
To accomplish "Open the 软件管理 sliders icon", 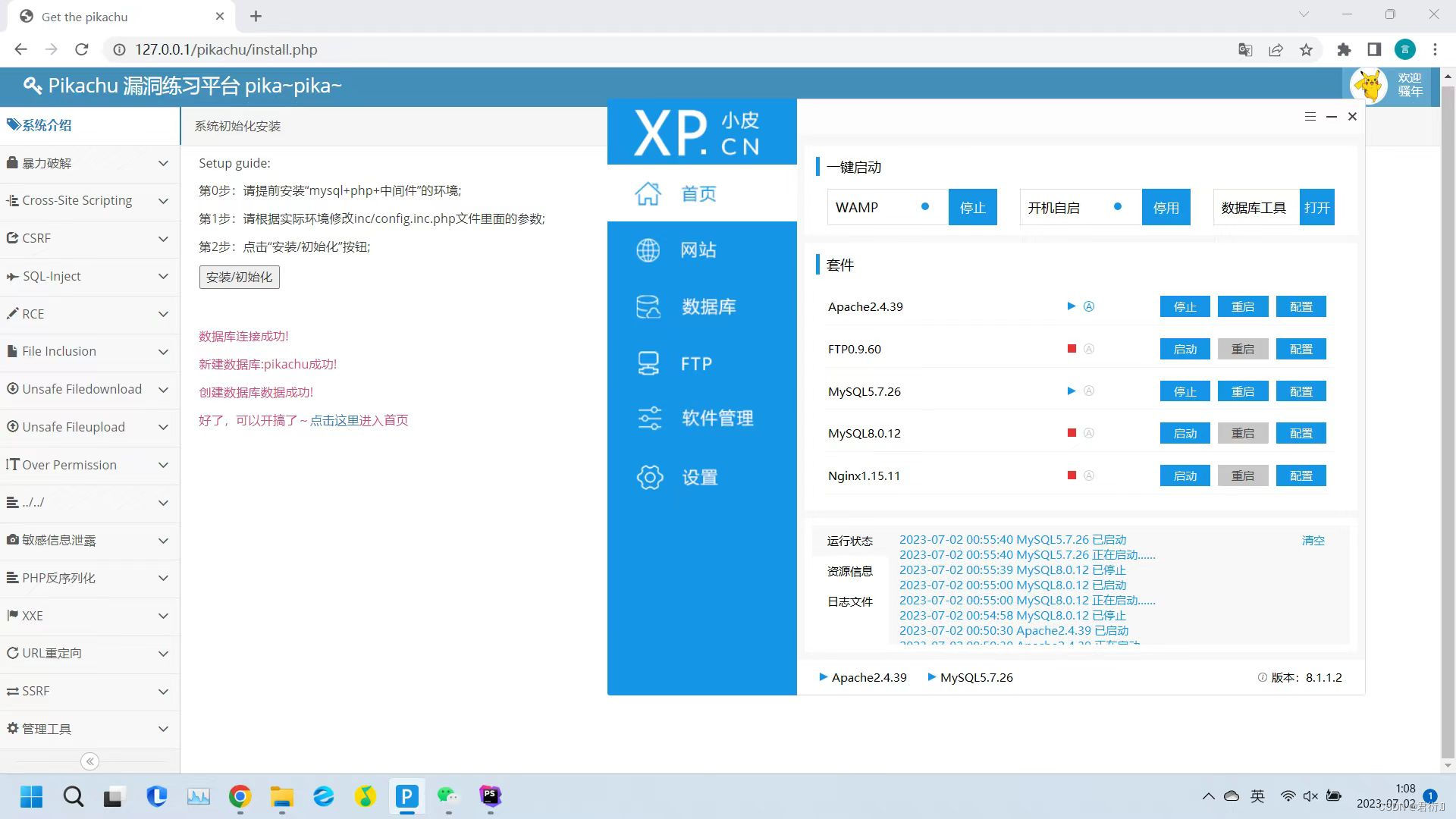I will (649, 418).
